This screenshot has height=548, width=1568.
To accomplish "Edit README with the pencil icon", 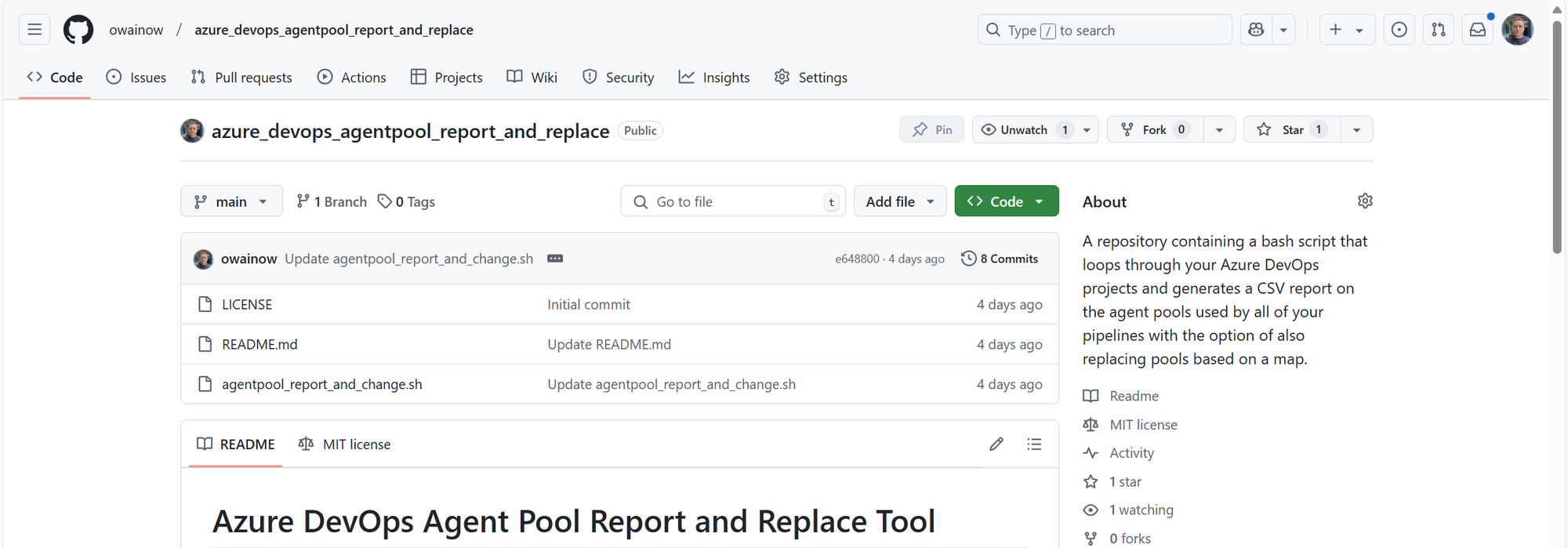I will 996,445.
